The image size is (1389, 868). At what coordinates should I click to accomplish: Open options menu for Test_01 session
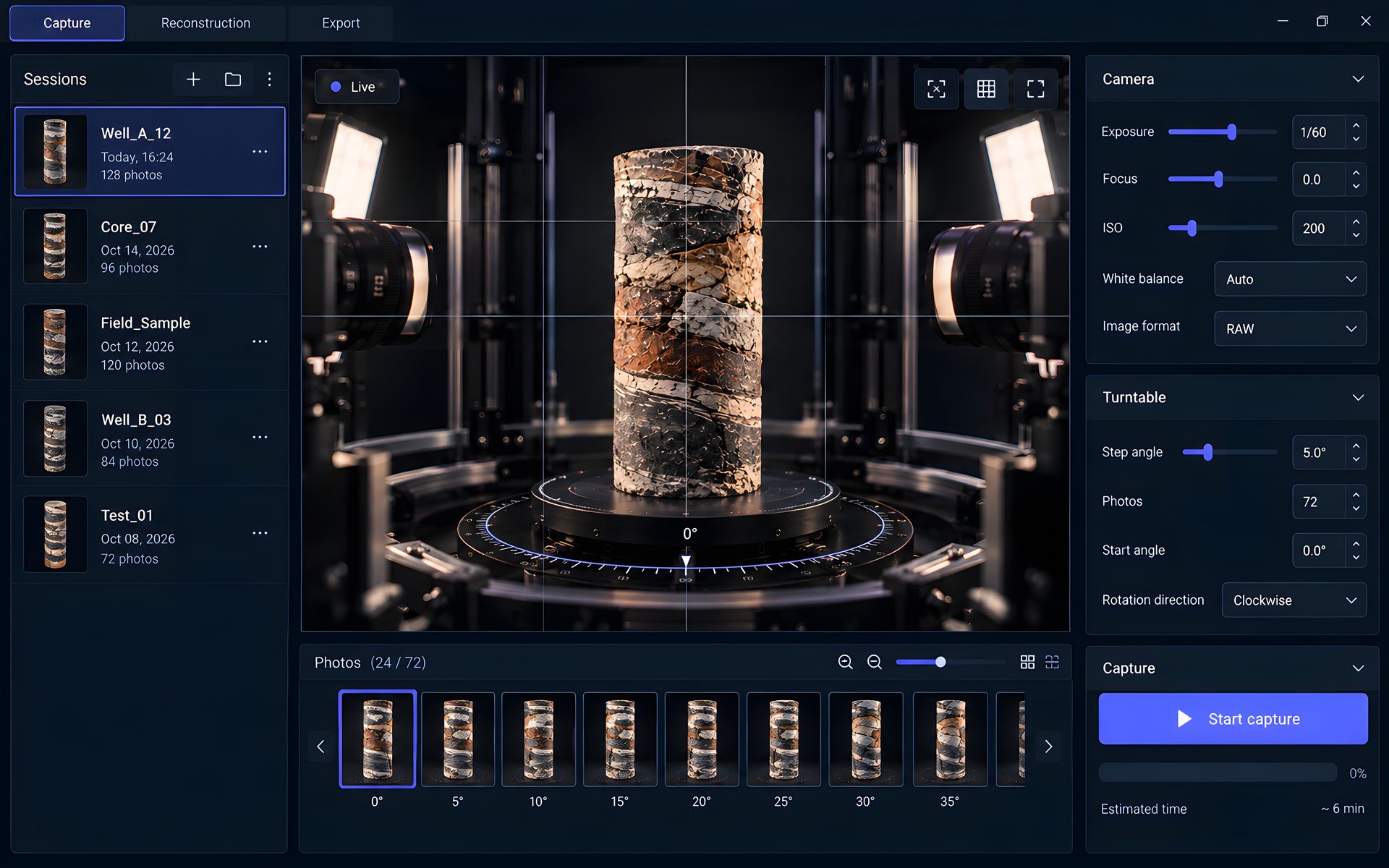click(x=260, y=533)
